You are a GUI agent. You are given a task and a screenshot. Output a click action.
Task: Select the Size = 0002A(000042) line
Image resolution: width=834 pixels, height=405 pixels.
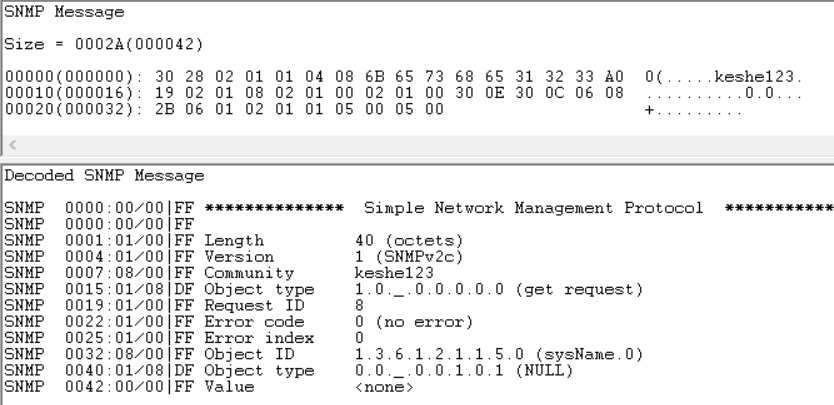(68, 45)
